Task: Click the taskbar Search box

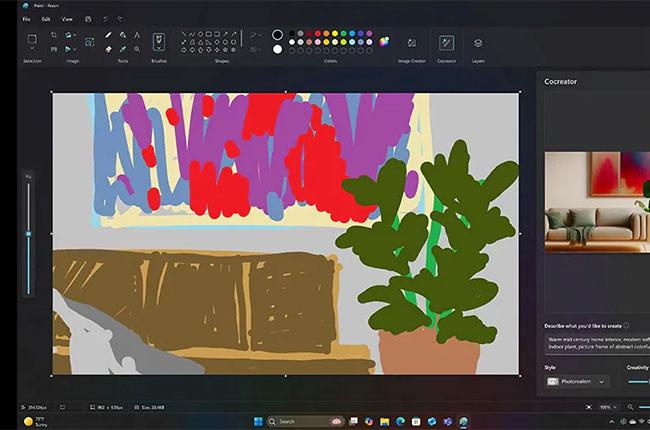Action: [306, 422]
